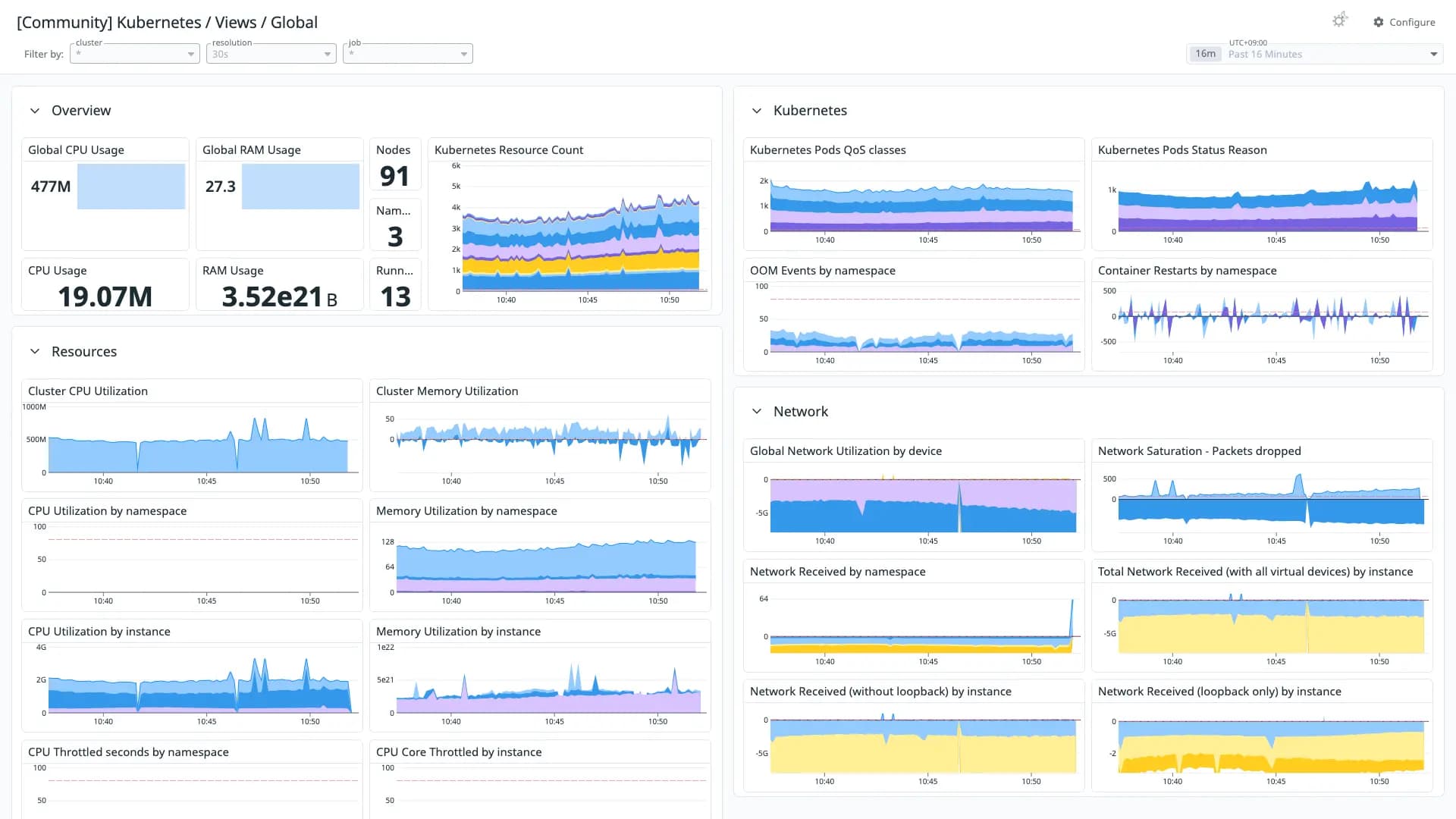Viewport: 1456px width, 819px height.
Task: Click the Namespaces count 3
Action: click(395, 237)
